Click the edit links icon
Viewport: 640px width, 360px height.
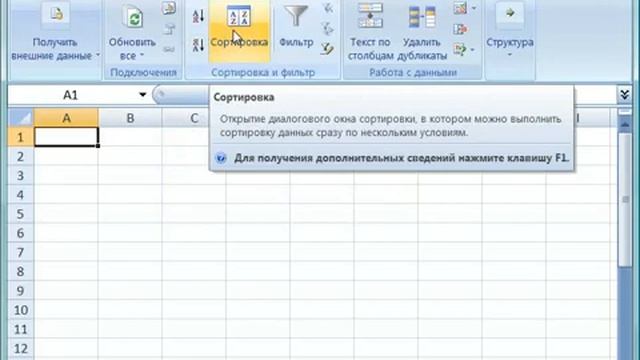(169, 49)
